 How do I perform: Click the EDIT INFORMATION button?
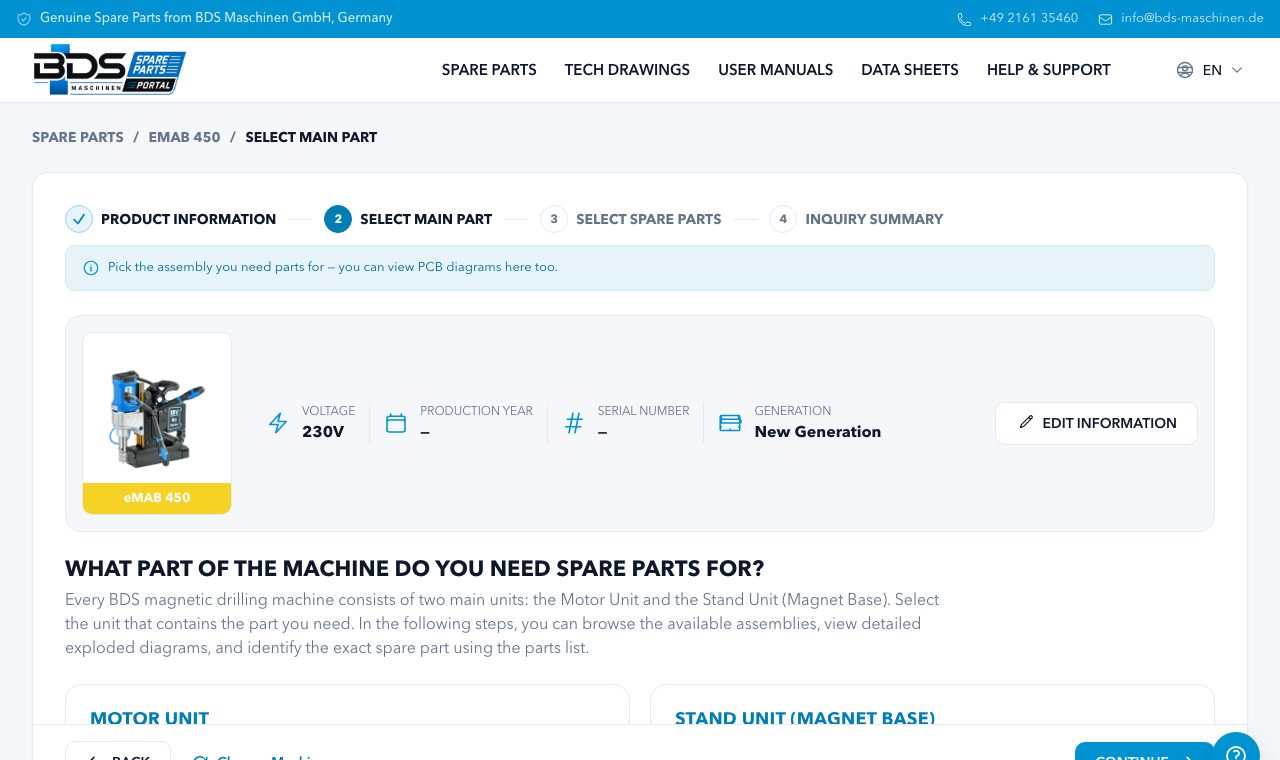[x=1096, y=423]
